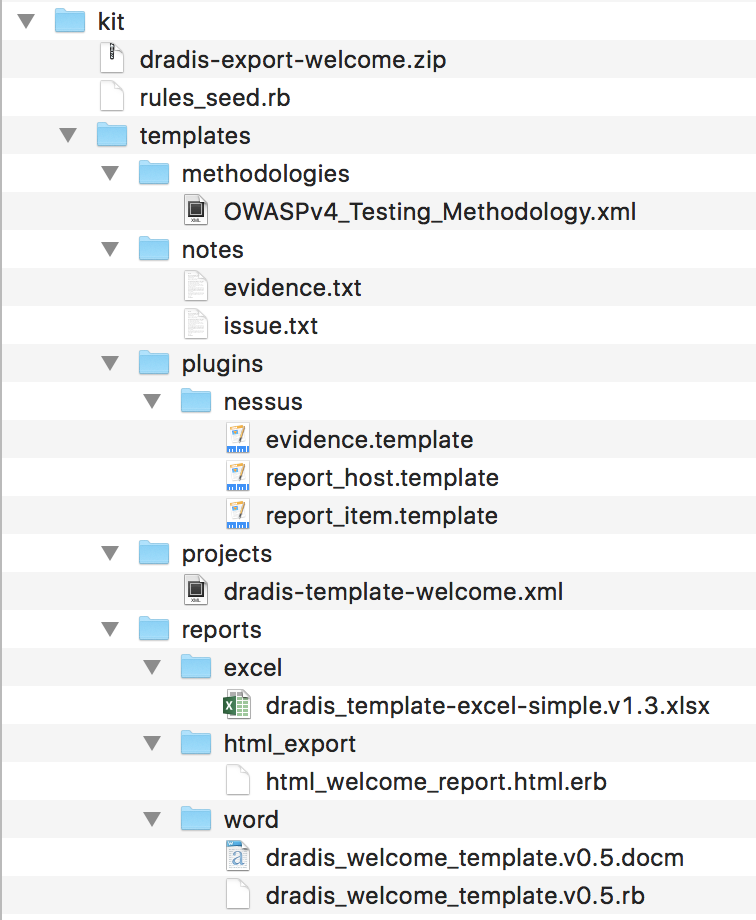Click the zip archive icon for dradis-export-welcome.zip
The height and width of the screenshot is (920, 756).
(113, 60)
